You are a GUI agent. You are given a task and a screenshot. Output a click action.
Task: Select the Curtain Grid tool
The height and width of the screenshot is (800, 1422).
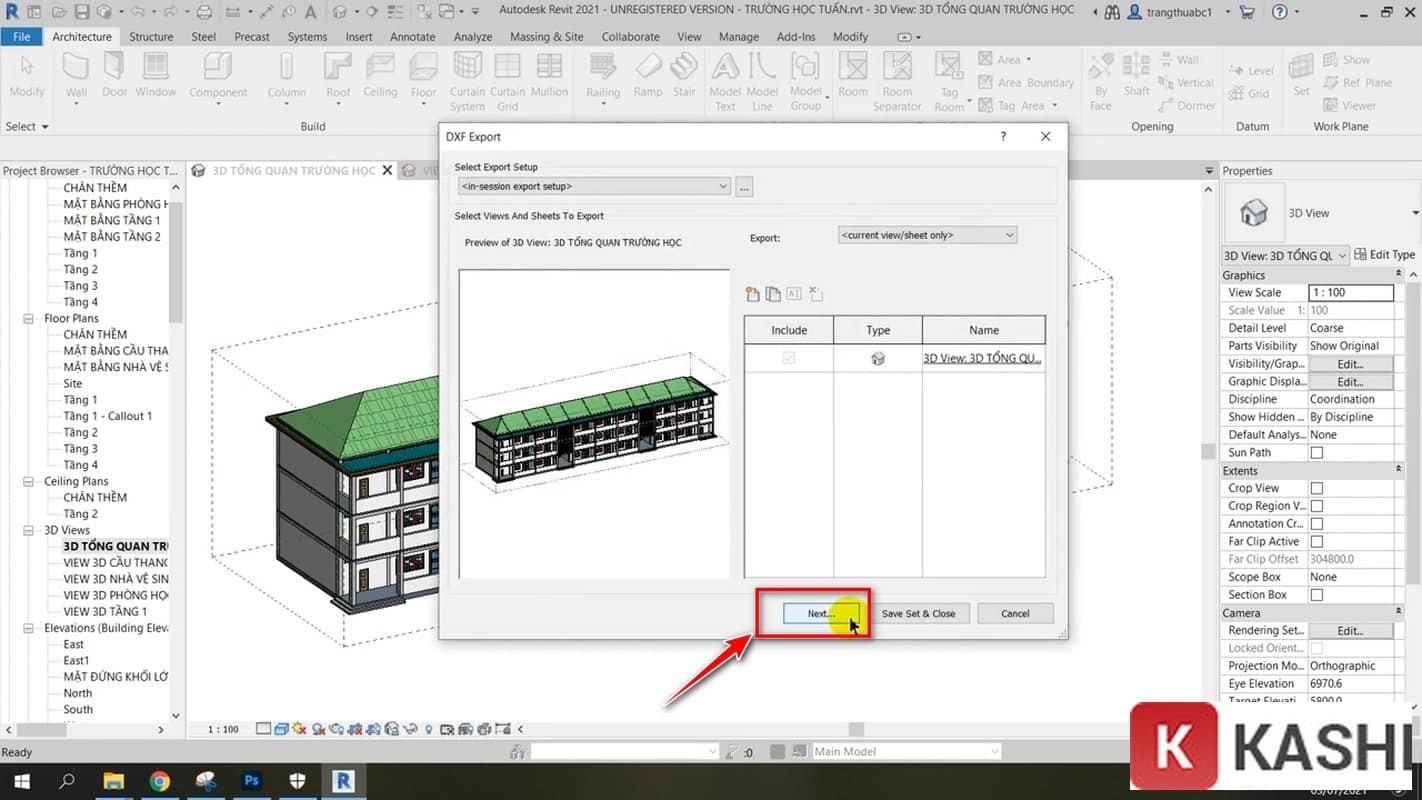(x=507, y=81)
